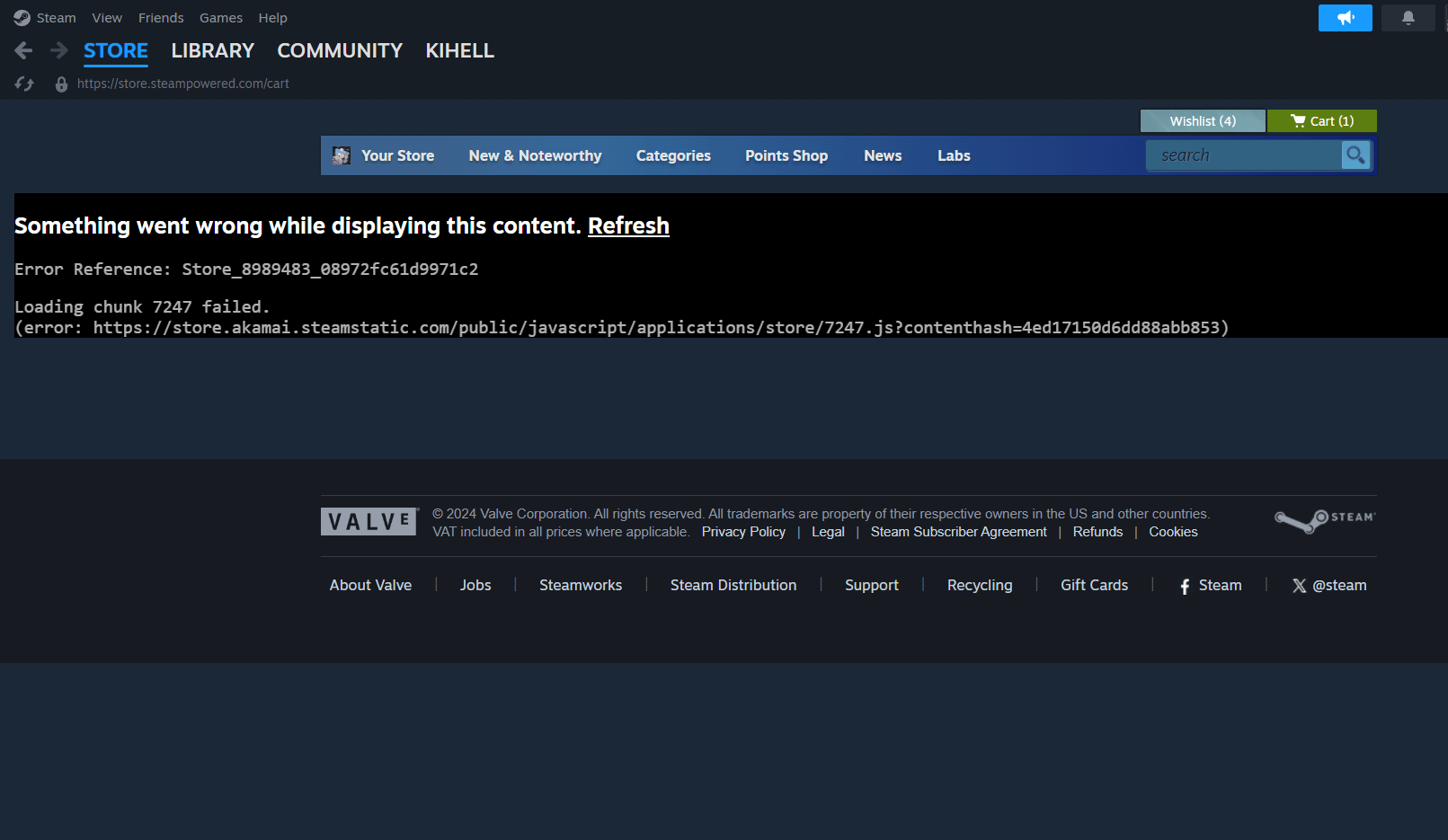1448x840 pixels.
Task: Open the notifications bell
Action: point(1408,18)
